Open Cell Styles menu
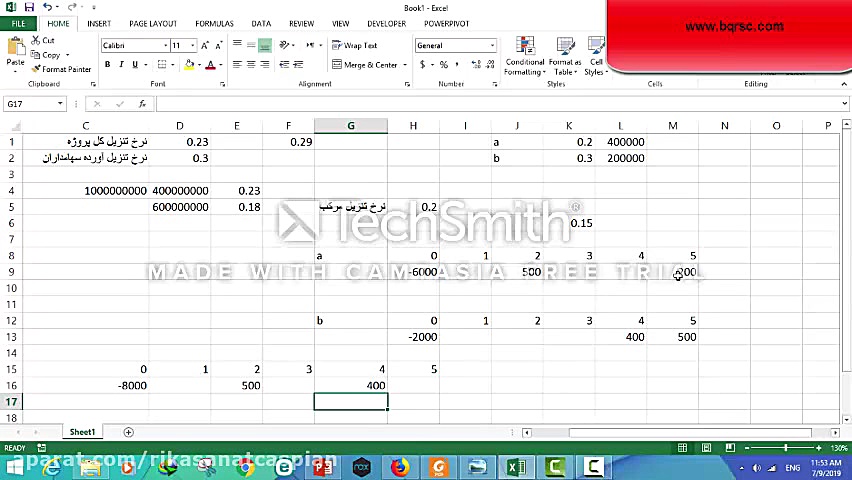Viewport: 852px width, 480px height. [596, 57]
